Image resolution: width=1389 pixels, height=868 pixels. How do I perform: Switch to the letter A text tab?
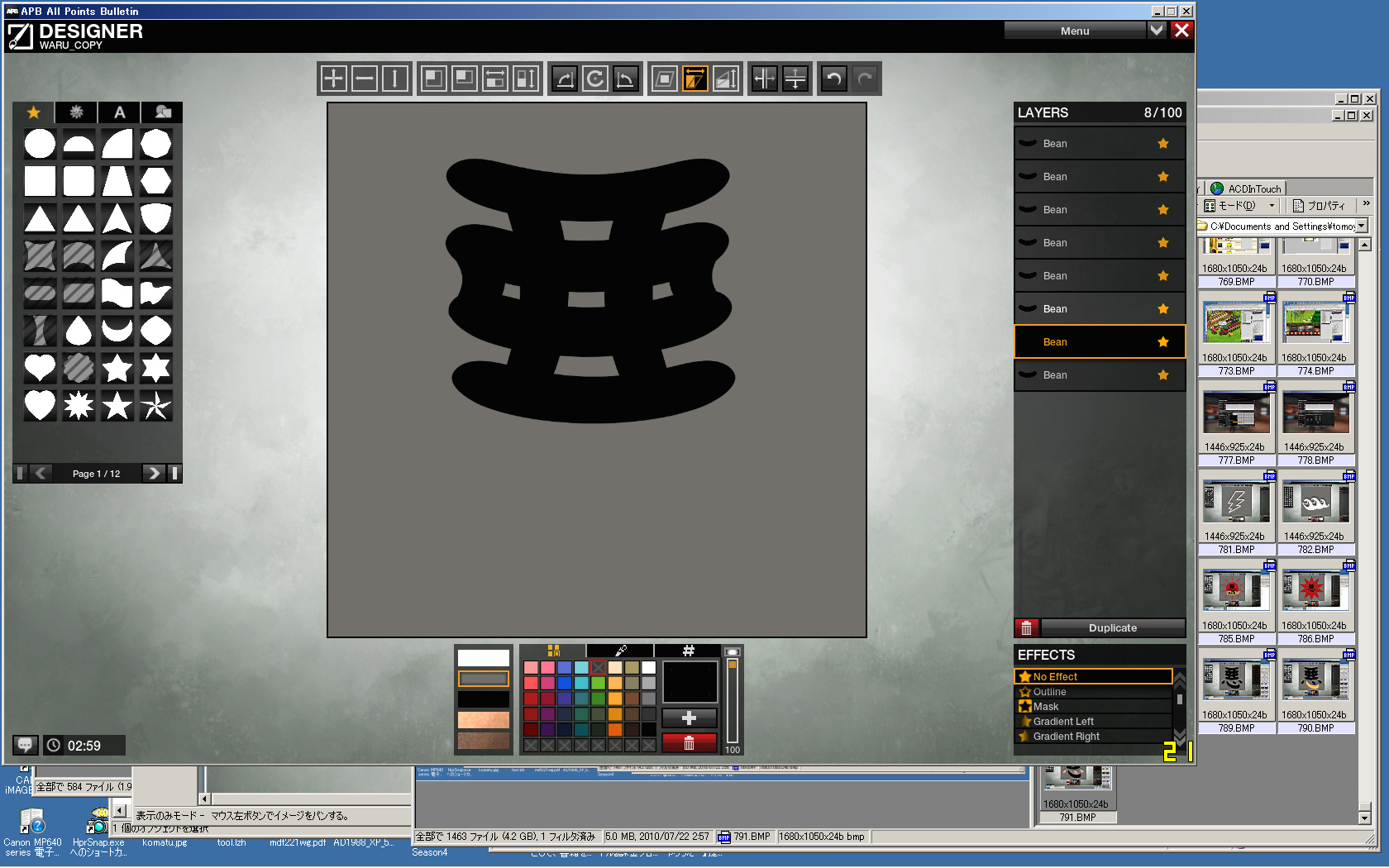(x=120, y=112)
